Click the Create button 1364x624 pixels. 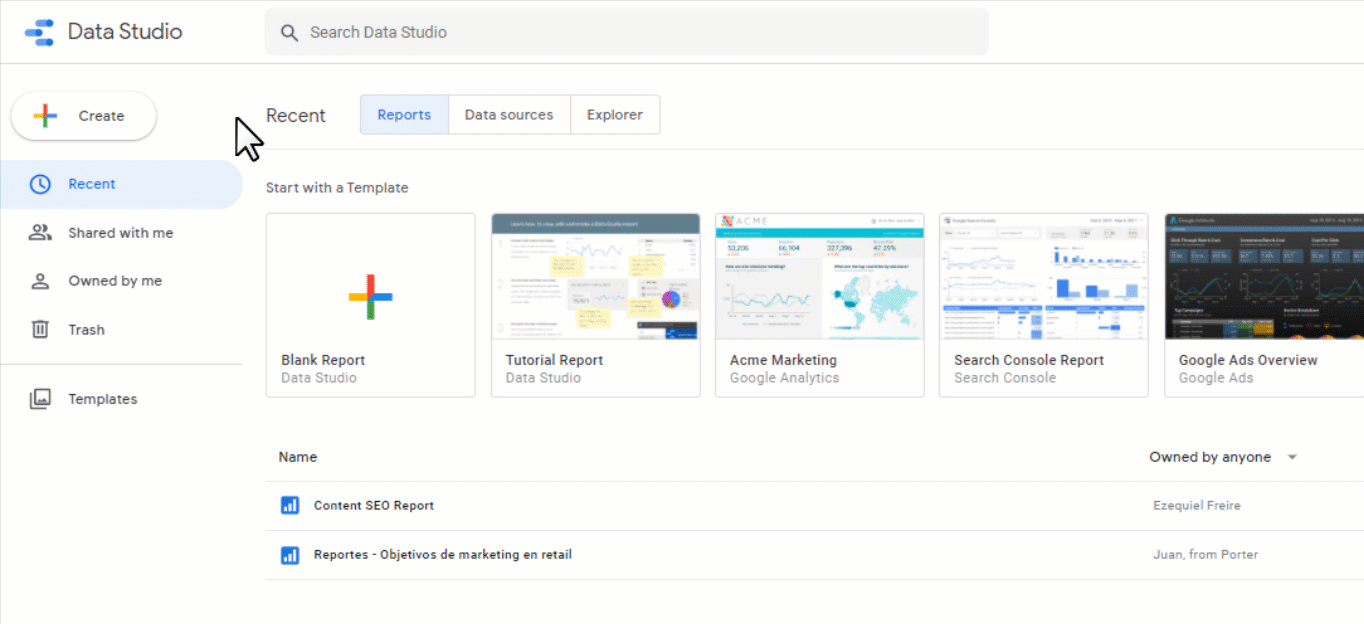click(x=84, y=116)
